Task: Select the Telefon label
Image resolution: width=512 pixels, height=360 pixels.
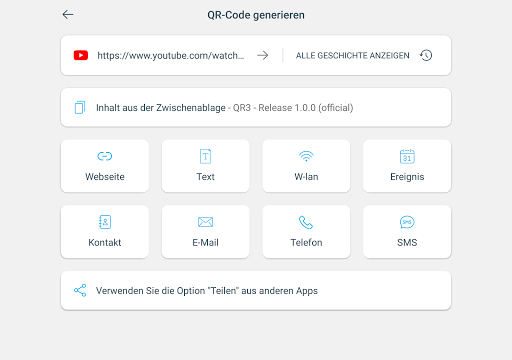Action: click(306, 242)
